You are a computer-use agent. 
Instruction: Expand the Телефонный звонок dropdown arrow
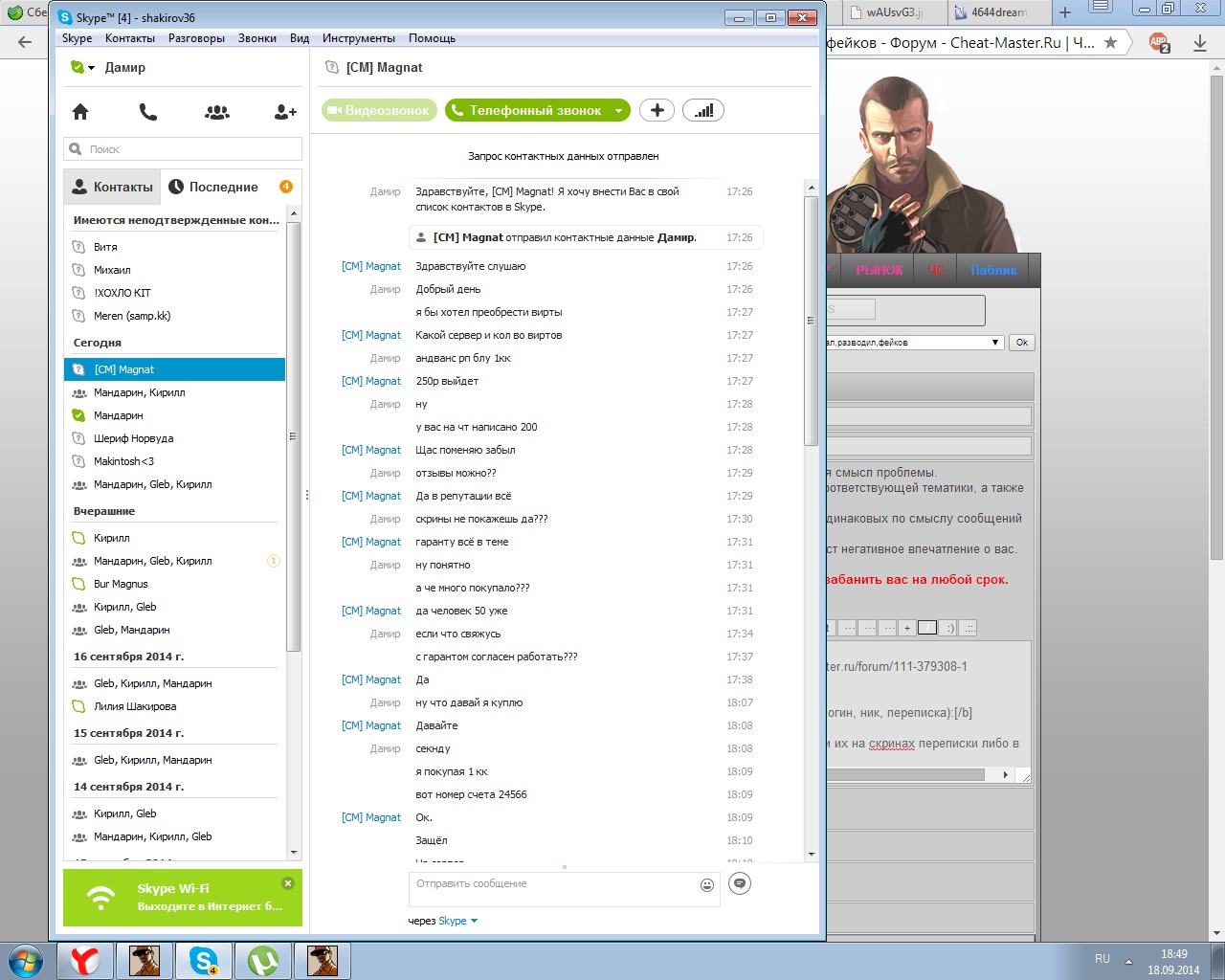click(x=618, y=111)
